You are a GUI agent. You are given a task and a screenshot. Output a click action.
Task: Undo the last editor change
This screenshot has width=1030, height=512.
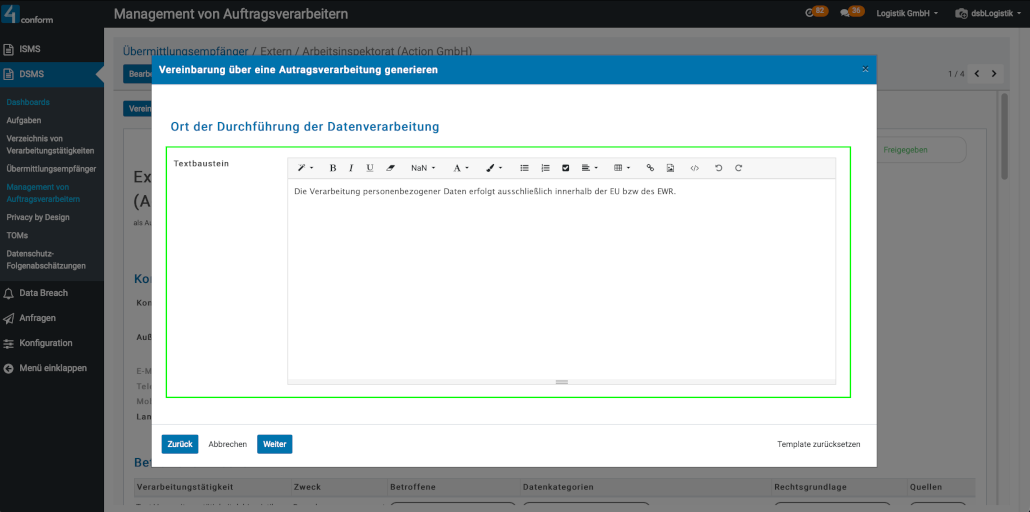[x=718, y=168]
